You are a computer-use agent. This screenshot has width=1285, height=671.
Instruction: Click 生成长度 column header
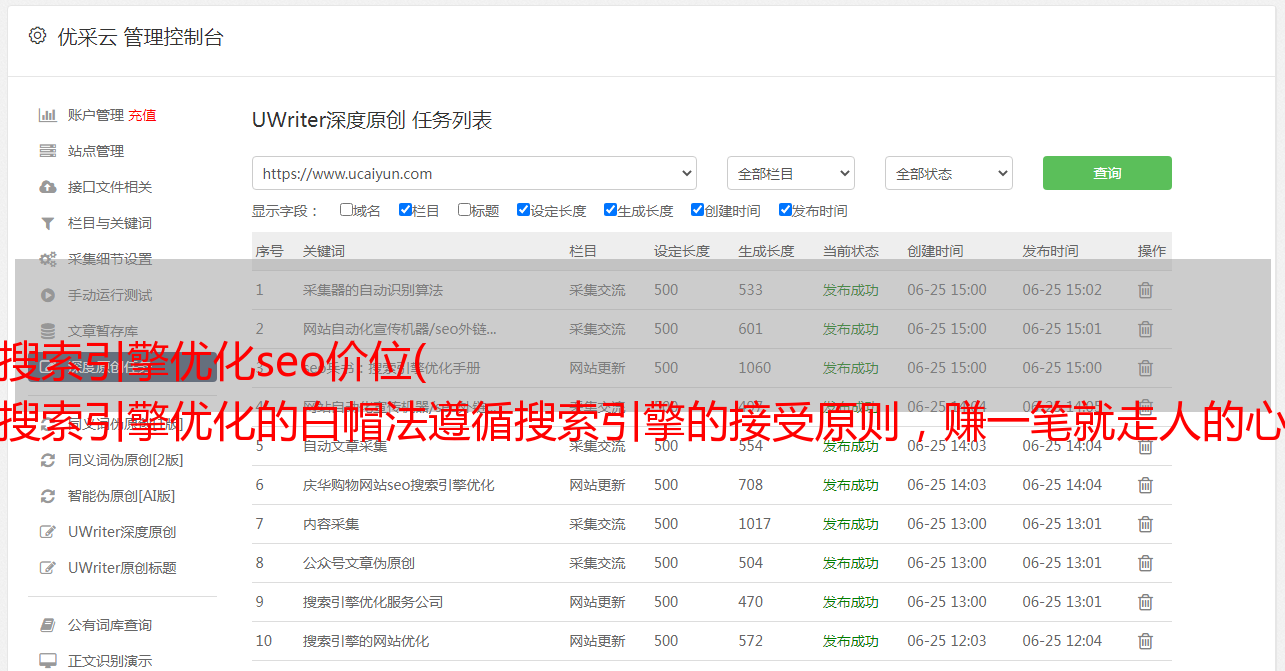767,251
